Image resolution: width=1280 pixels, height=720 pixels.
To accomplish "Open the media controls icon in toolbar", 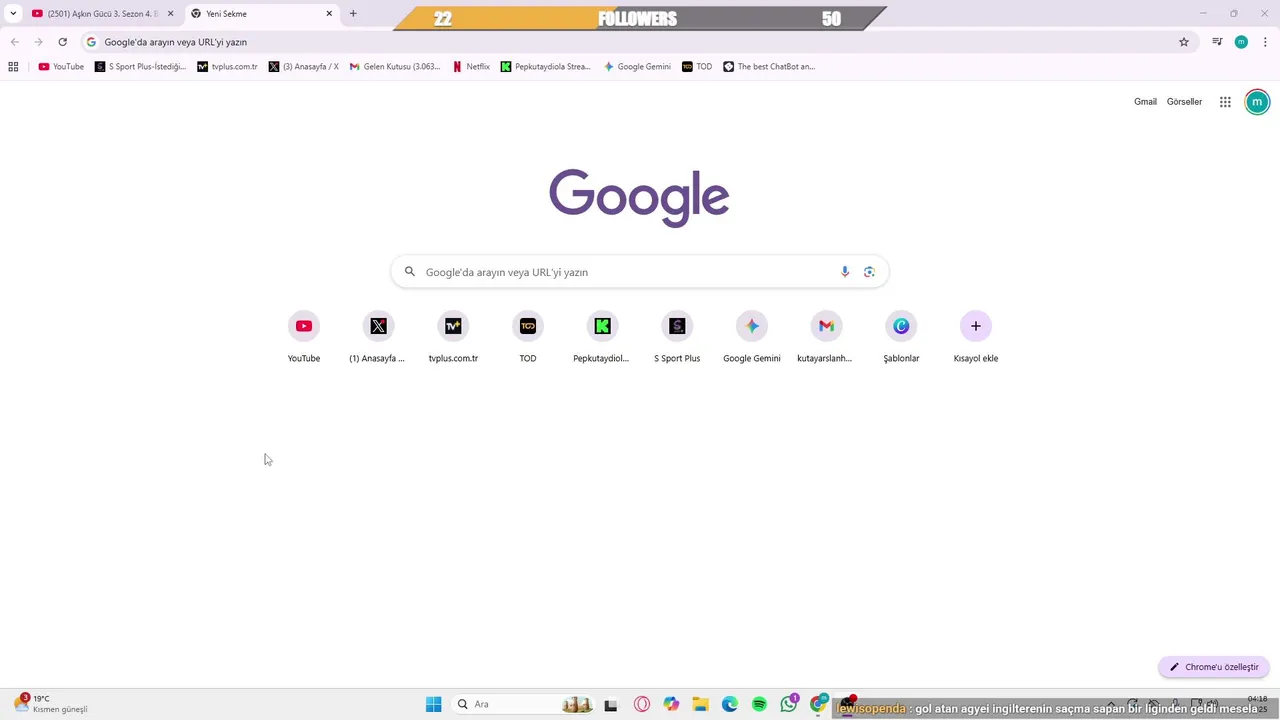I will [x=1217, y=42].
